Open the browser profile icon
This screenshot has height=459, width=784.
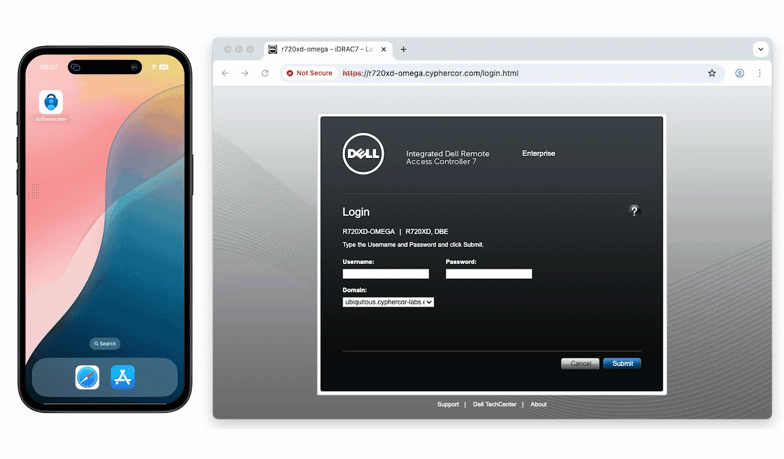coord(740,73)
